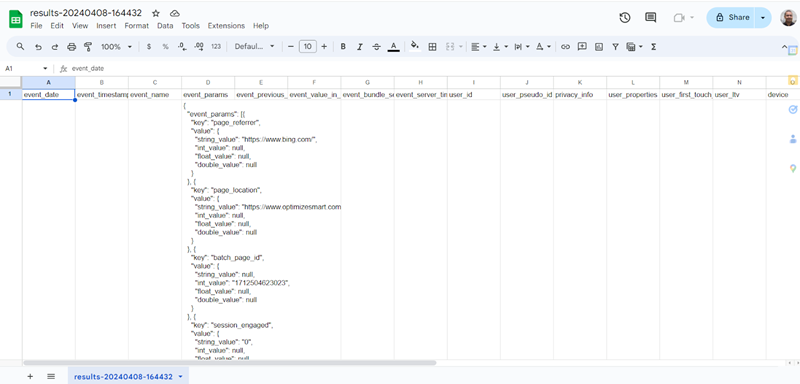Star the results-20240408-164432 document

[156, 13]
